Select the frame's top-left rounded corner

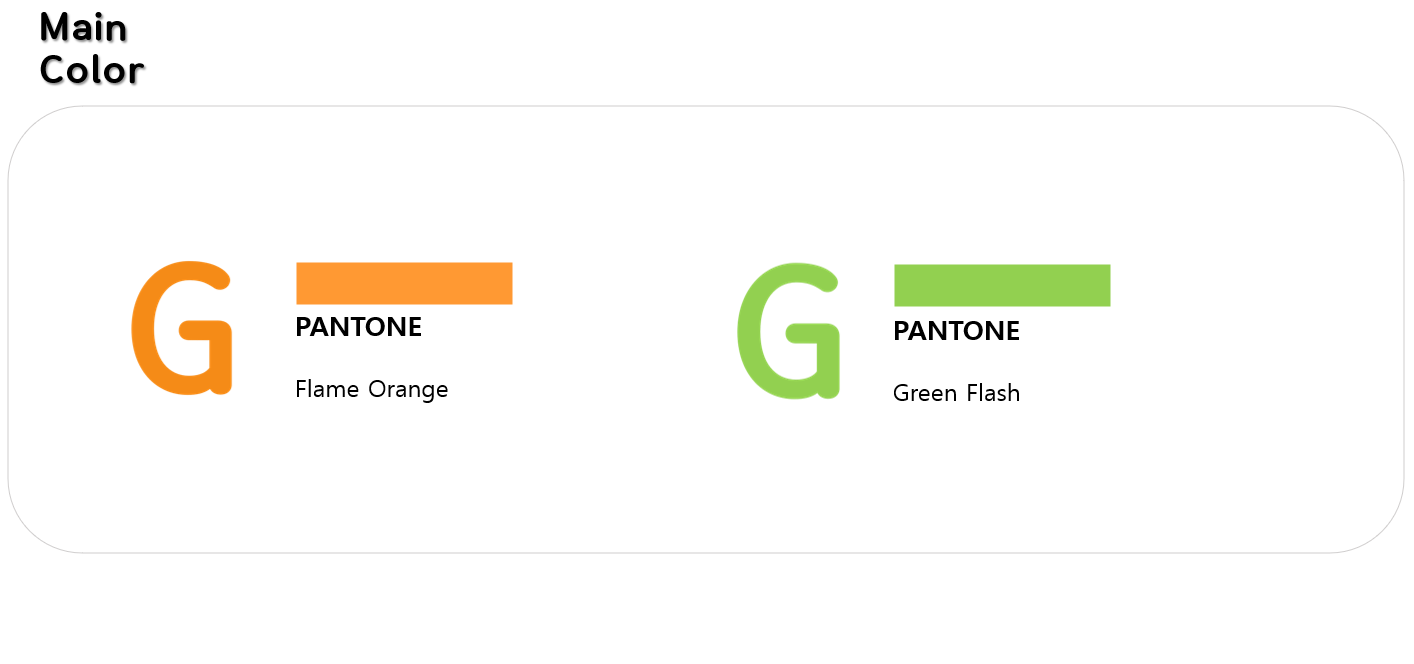30,128
